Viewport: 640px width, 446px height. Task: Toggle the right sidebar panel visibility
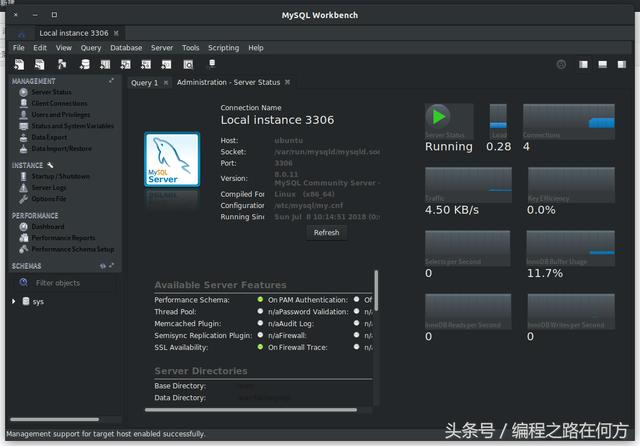point(622,64)
